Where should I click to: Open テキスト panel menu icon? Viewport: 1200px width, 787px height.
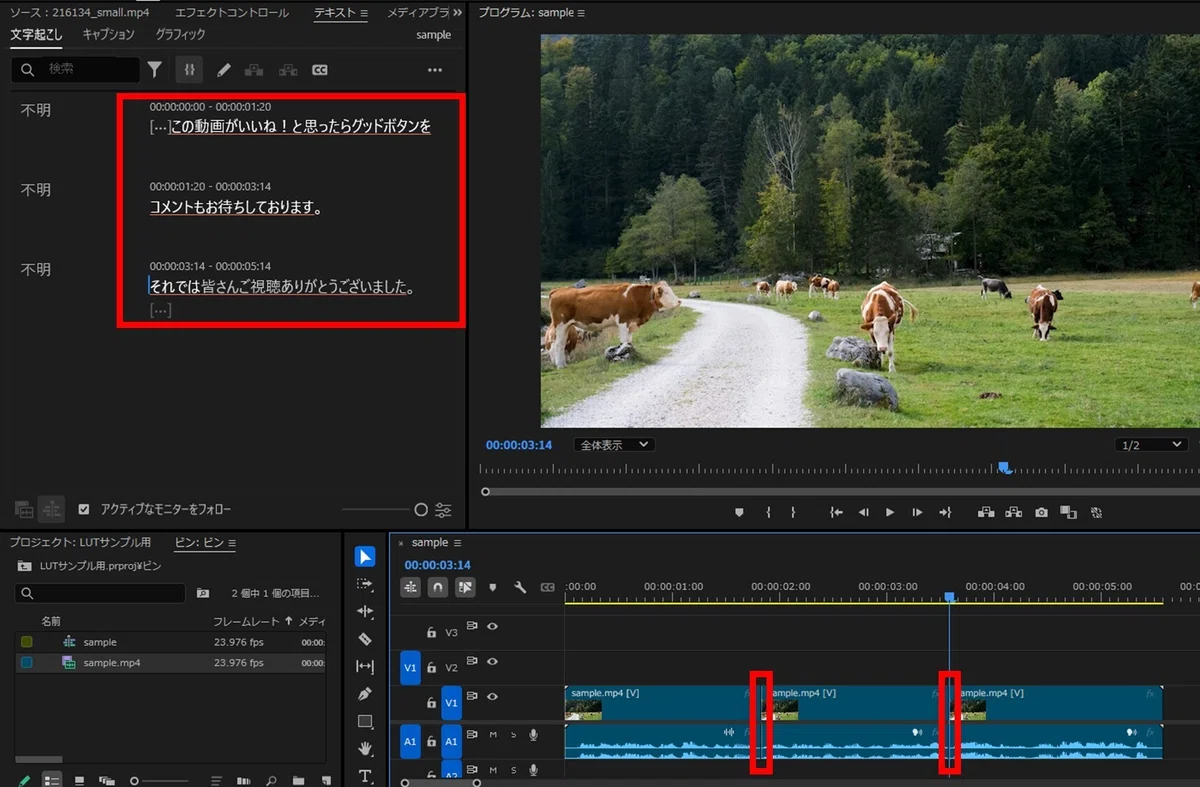click(363, 14)
